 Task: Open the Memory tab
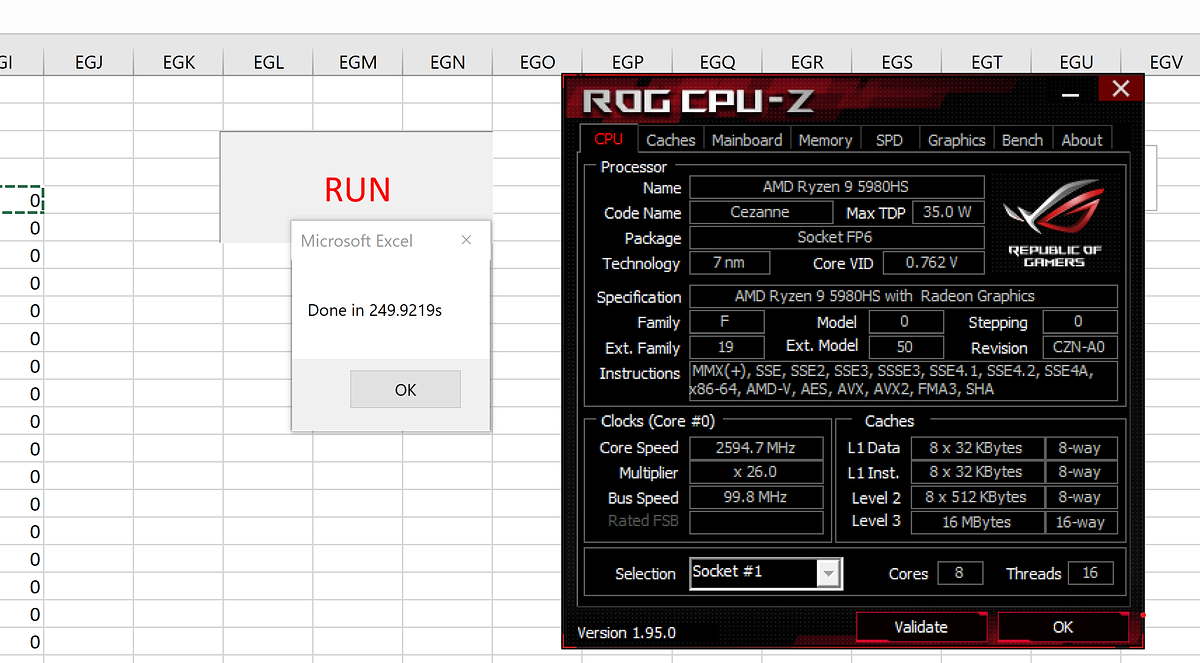click(825, 140)
